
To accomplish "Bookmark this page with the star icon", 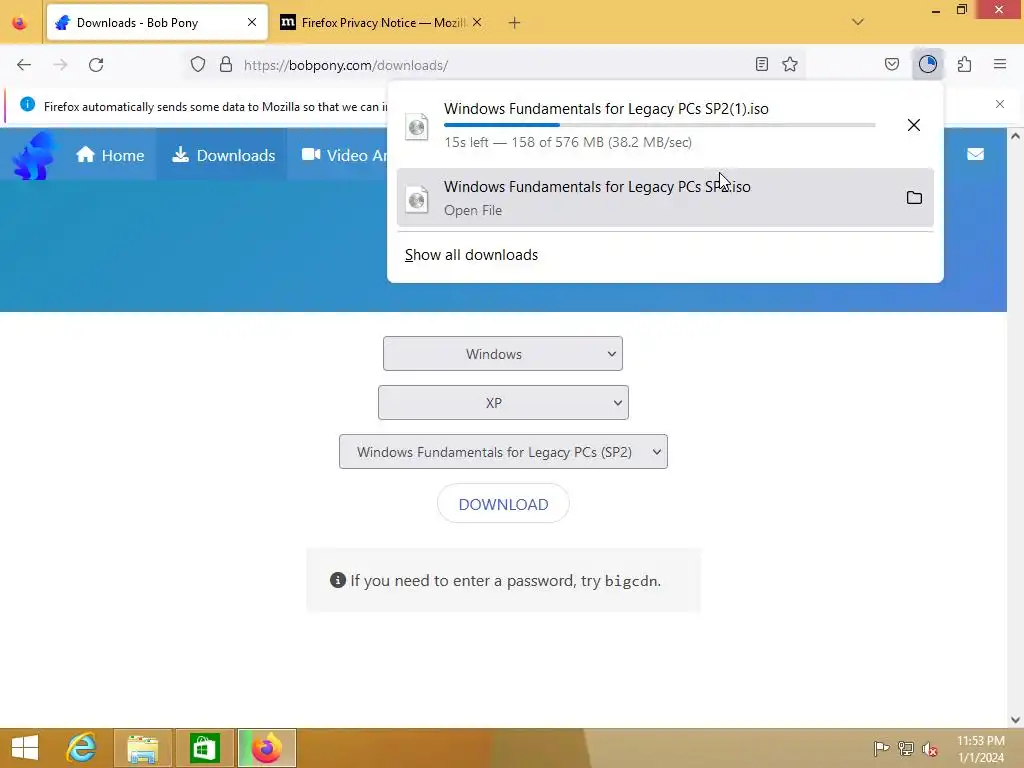I will (x=790, y=65).
